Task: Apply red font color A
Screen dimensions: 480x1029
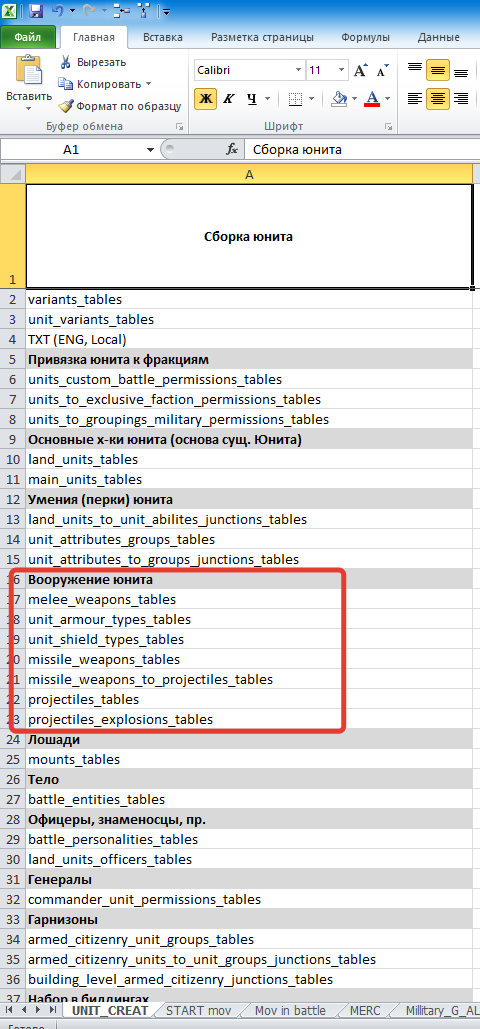Action: 372,99
